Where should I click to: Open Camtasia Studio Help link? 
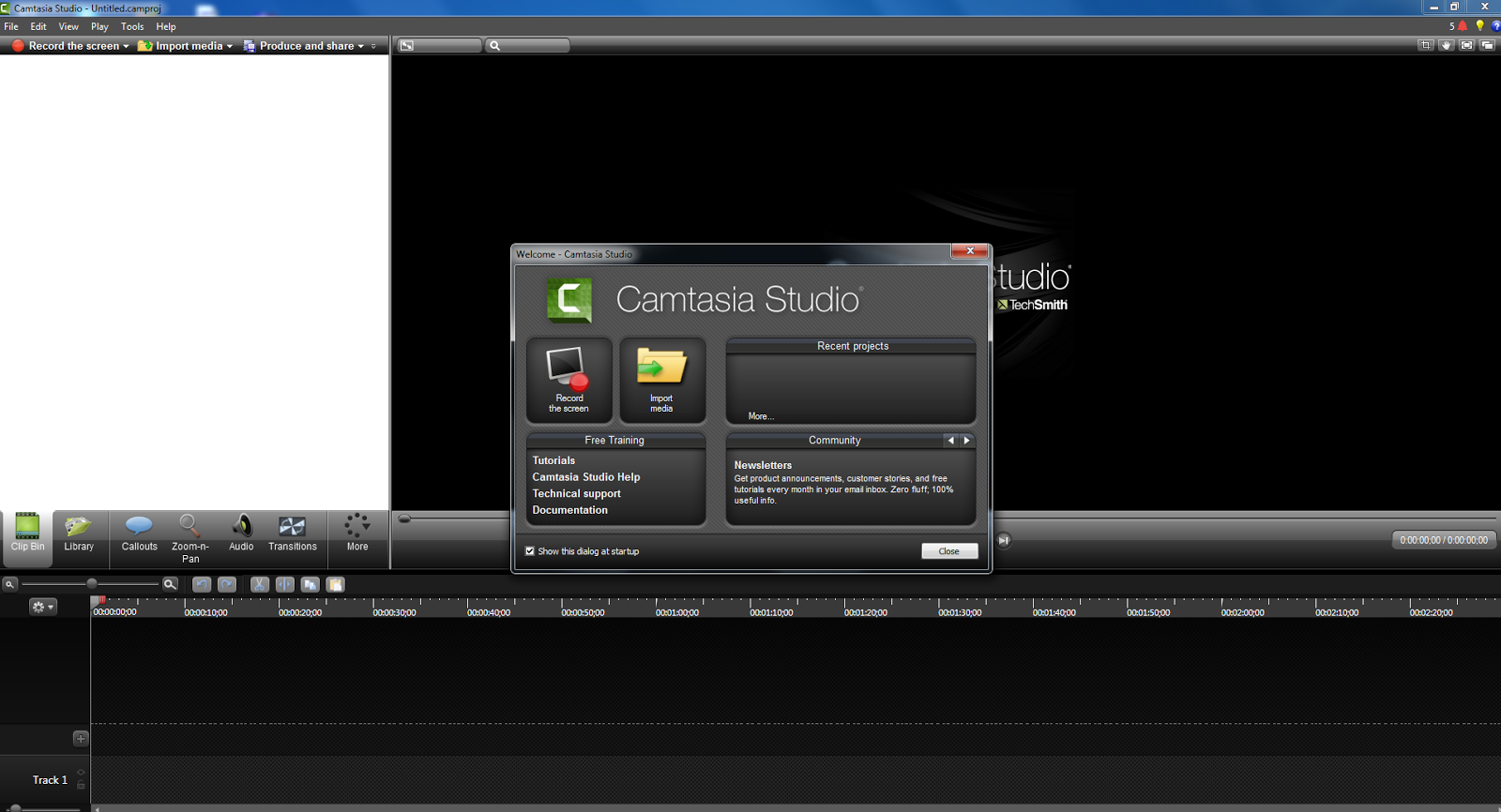point(586,477)
